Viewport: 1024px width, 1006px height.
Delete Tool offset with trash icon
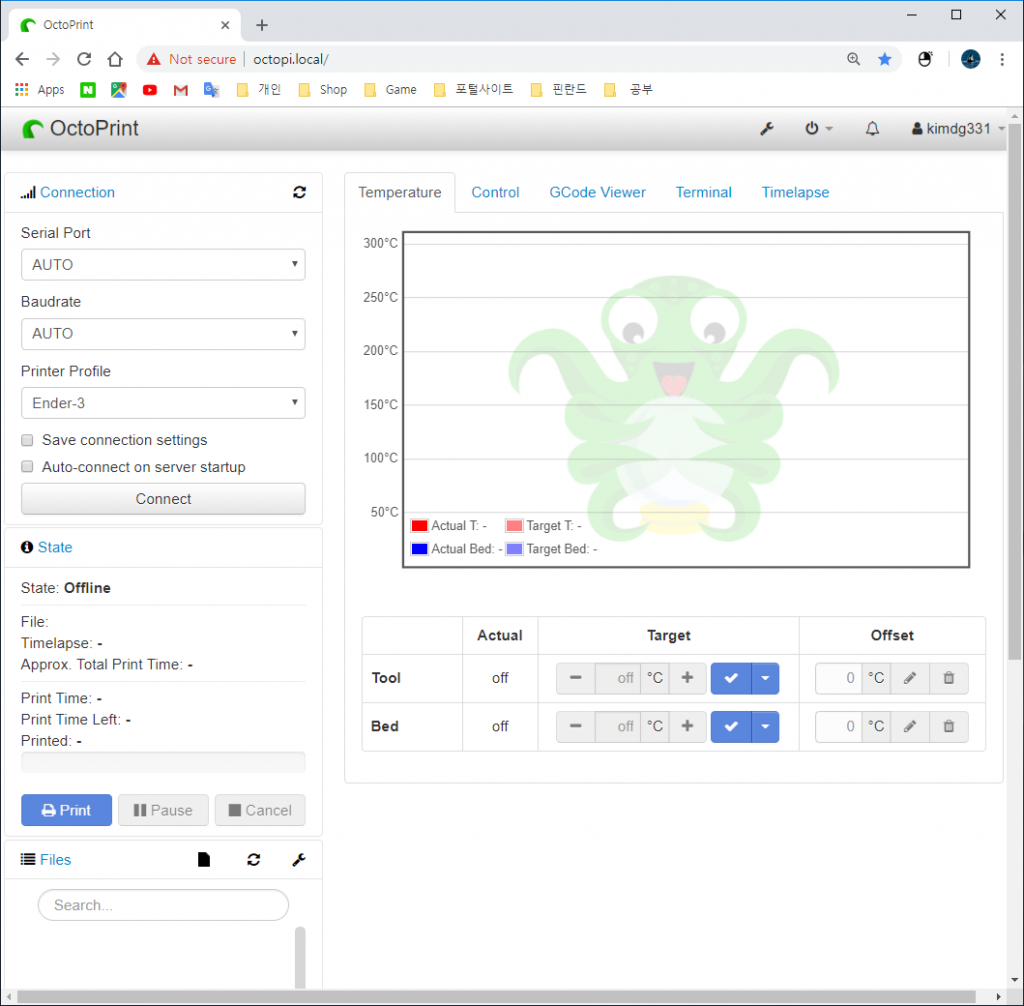coord(949,678)
